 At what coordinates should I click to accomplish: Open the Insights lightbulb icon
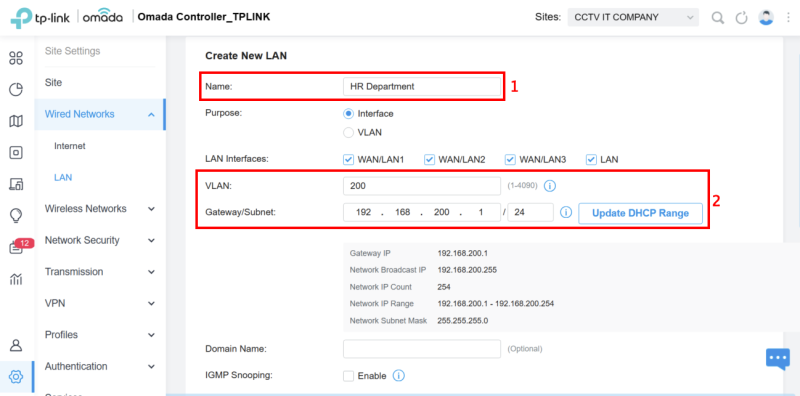[x=16, y=216]
